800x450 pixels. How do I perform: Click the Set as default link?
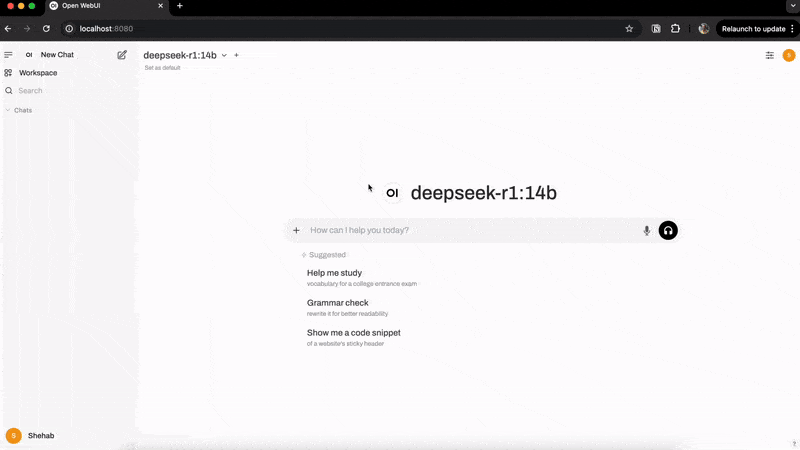tap(162, 68)
